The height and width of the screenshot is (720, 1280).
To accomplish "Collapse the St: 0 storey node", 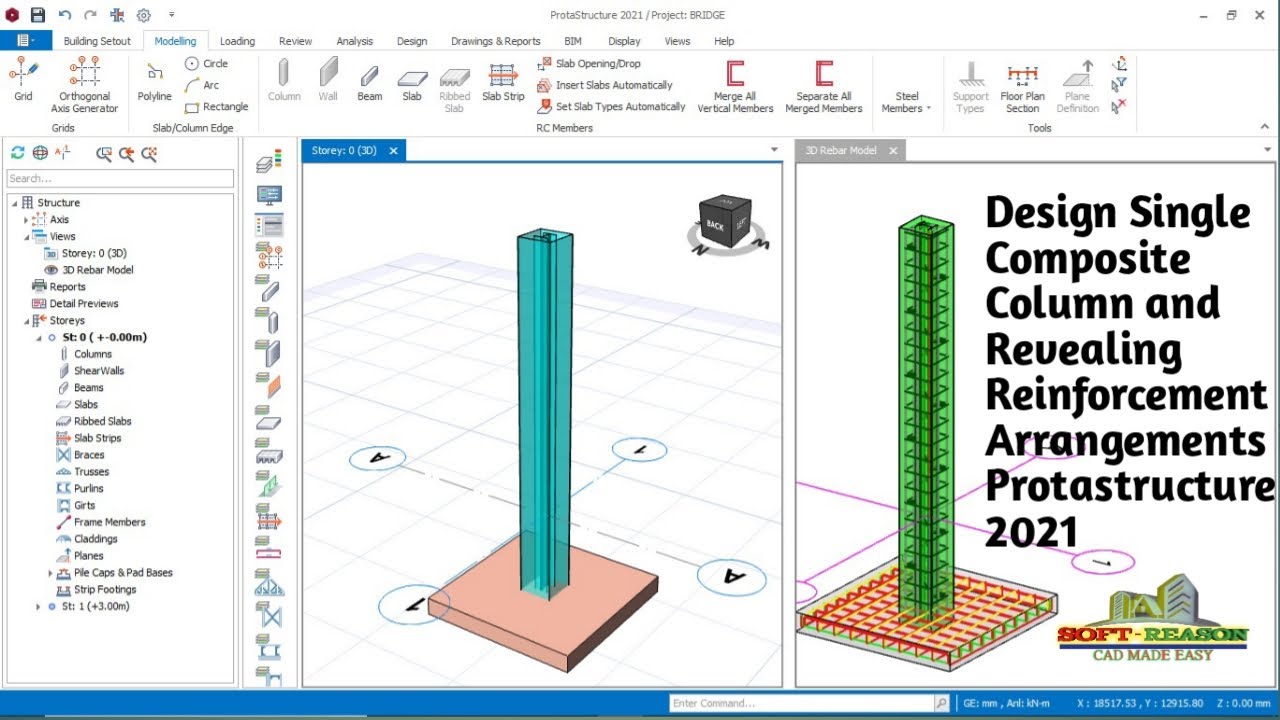I will [38, 338].
